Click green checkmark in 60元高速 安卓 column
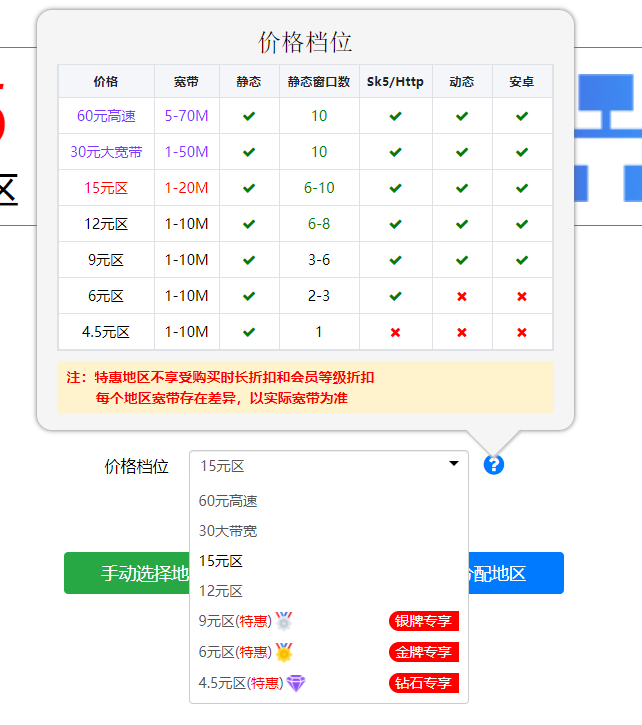The height and width of the screenshot is (725, 642). (x=522, y=116)
